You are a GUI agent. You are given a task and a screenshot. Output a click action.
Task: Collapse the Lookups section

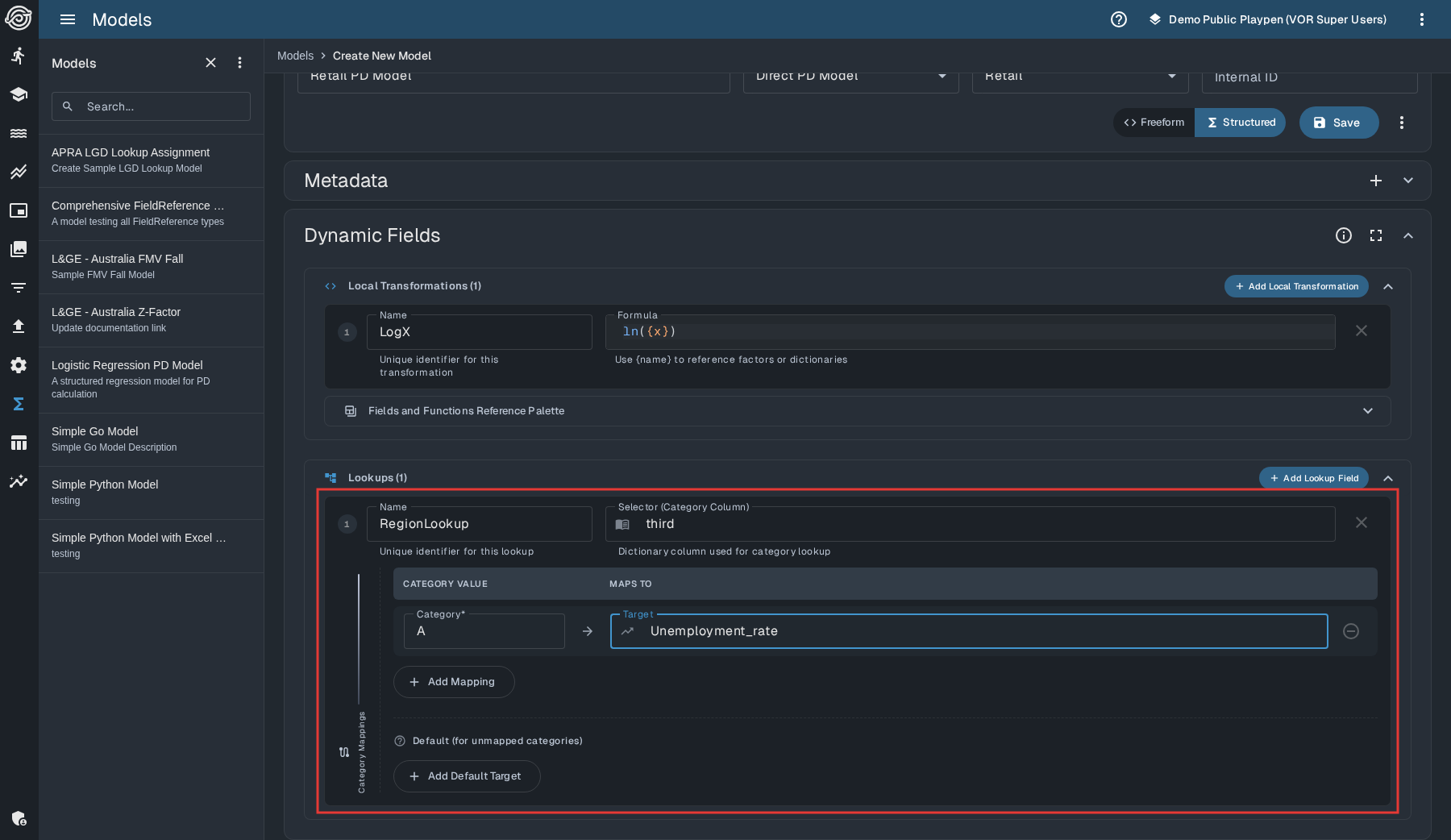pos(1388,478)
